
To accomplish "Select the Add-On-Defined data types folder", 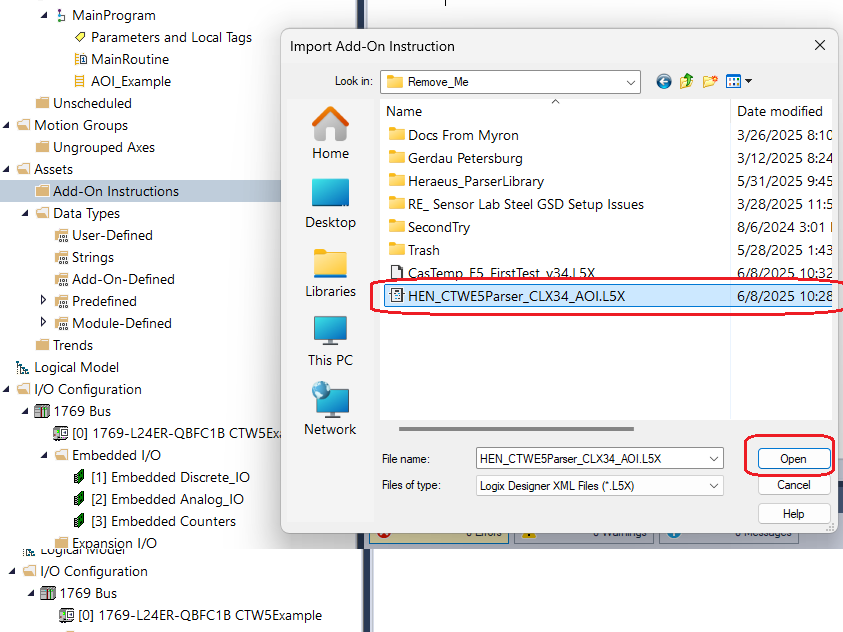I will pyautogui.click(x=115, y=279).
